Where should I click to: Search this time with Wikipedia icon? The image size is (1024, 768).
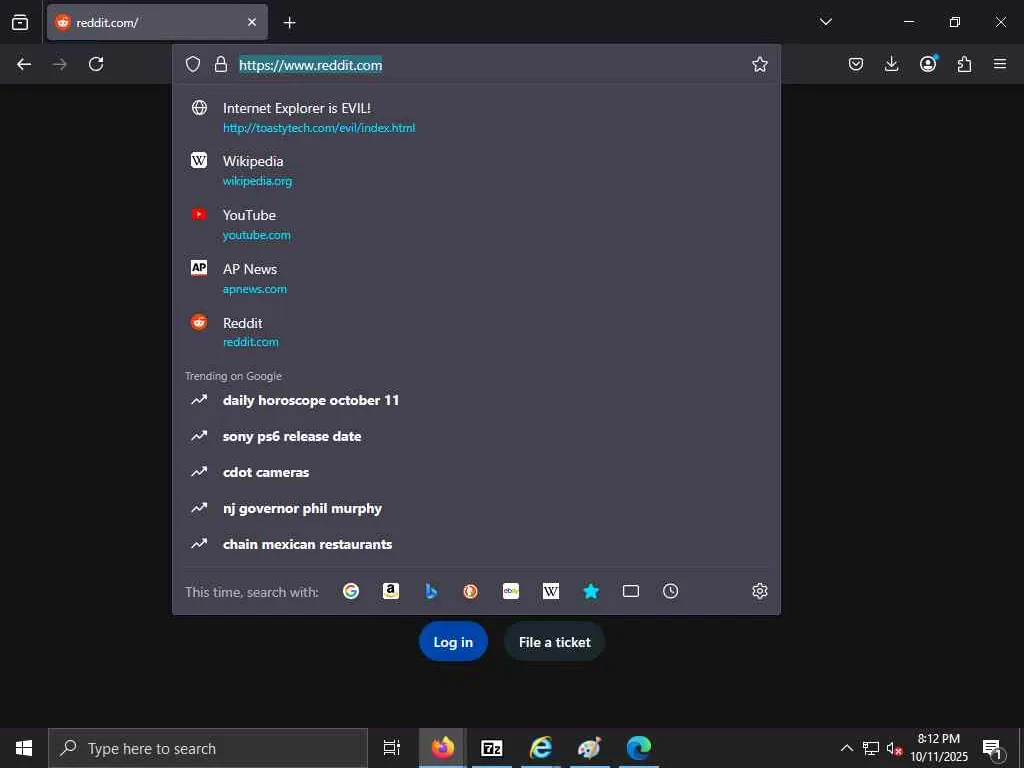pyautogui.click(x=551, y=591)
